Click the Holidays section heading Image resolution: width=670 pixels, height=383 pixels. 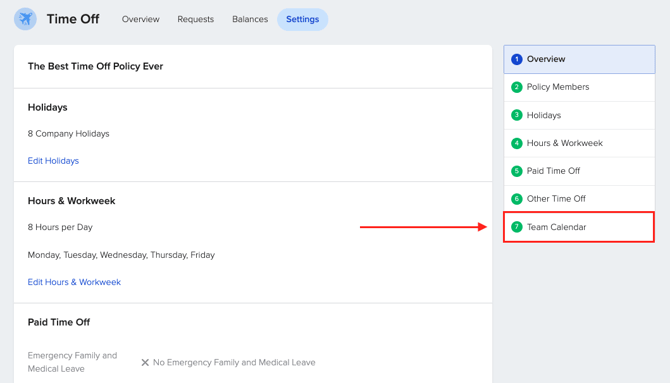(x=47, y=107)
